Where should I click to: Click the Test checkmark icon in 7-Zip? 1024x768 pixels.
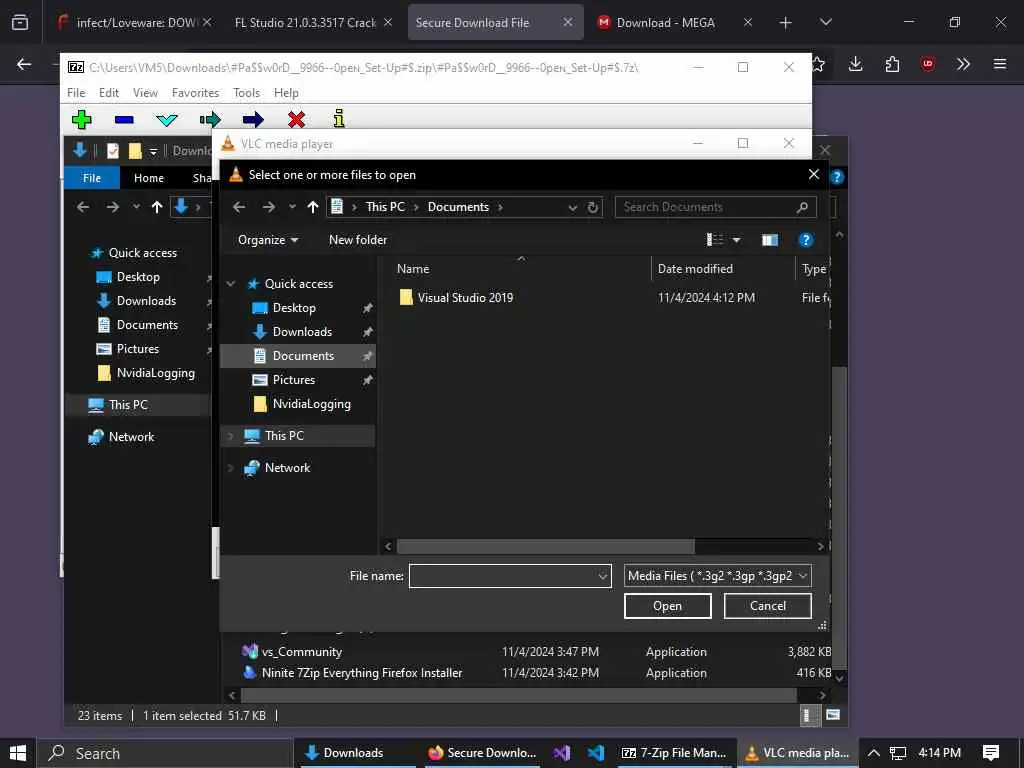[167, 120]
